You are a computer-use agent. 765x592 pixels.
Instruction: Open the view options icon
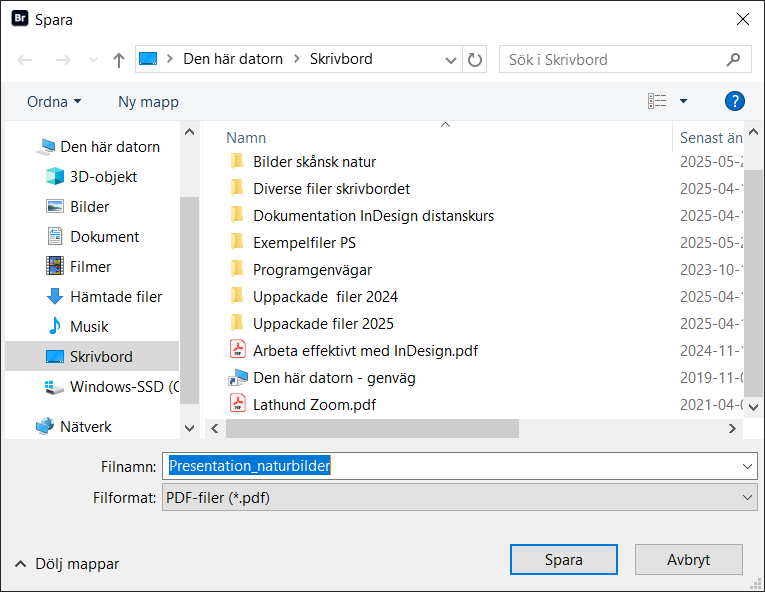coord(657,101)
